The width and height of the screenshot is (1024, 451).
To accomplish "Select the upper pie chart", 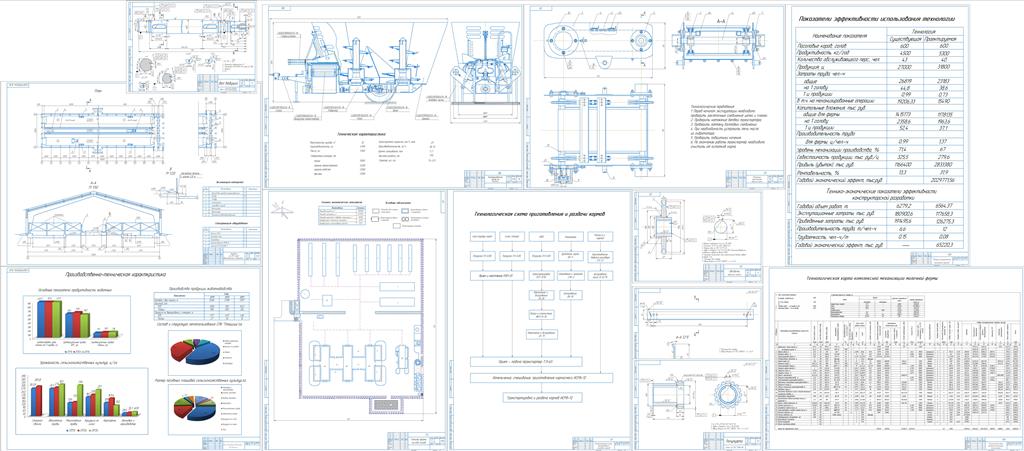I will tap(204, 352).
